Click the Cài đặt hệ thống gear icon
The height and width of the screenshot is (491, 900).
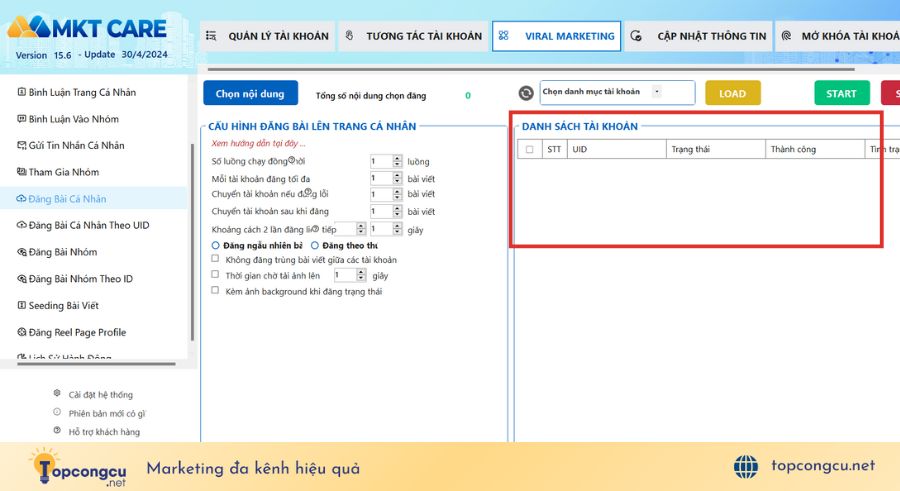point(57,393)
